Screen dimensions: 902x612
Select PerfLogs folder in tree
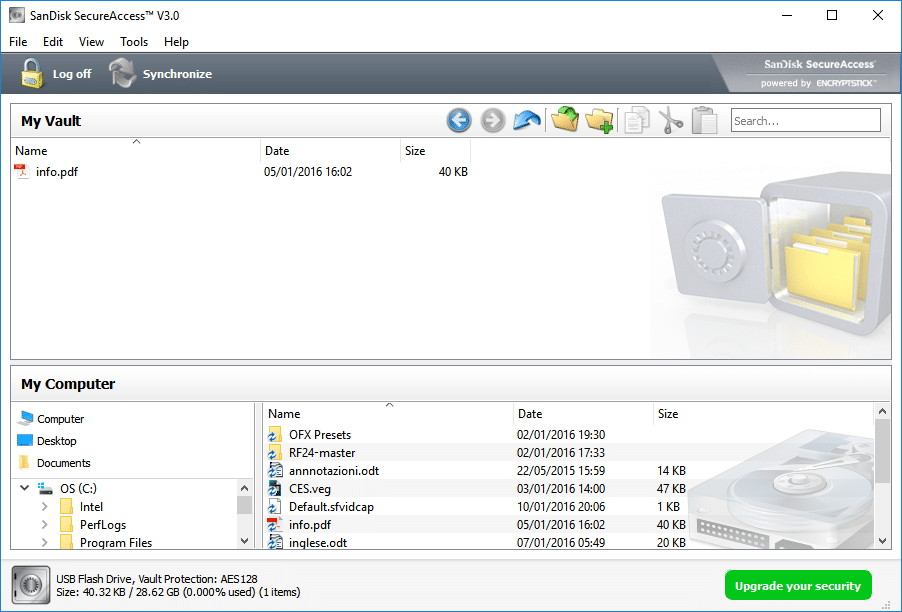[x=102, y=525]
